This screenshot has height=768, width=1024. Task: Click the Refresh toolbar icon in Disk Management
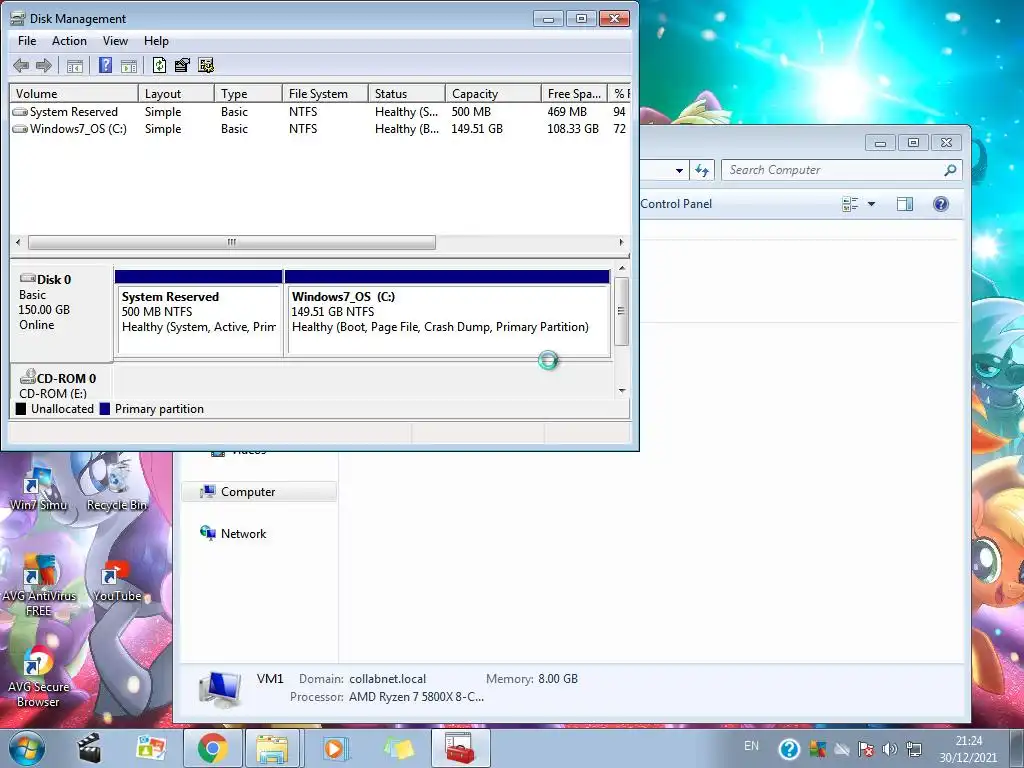pyautogui.click(x=159, y=65)
